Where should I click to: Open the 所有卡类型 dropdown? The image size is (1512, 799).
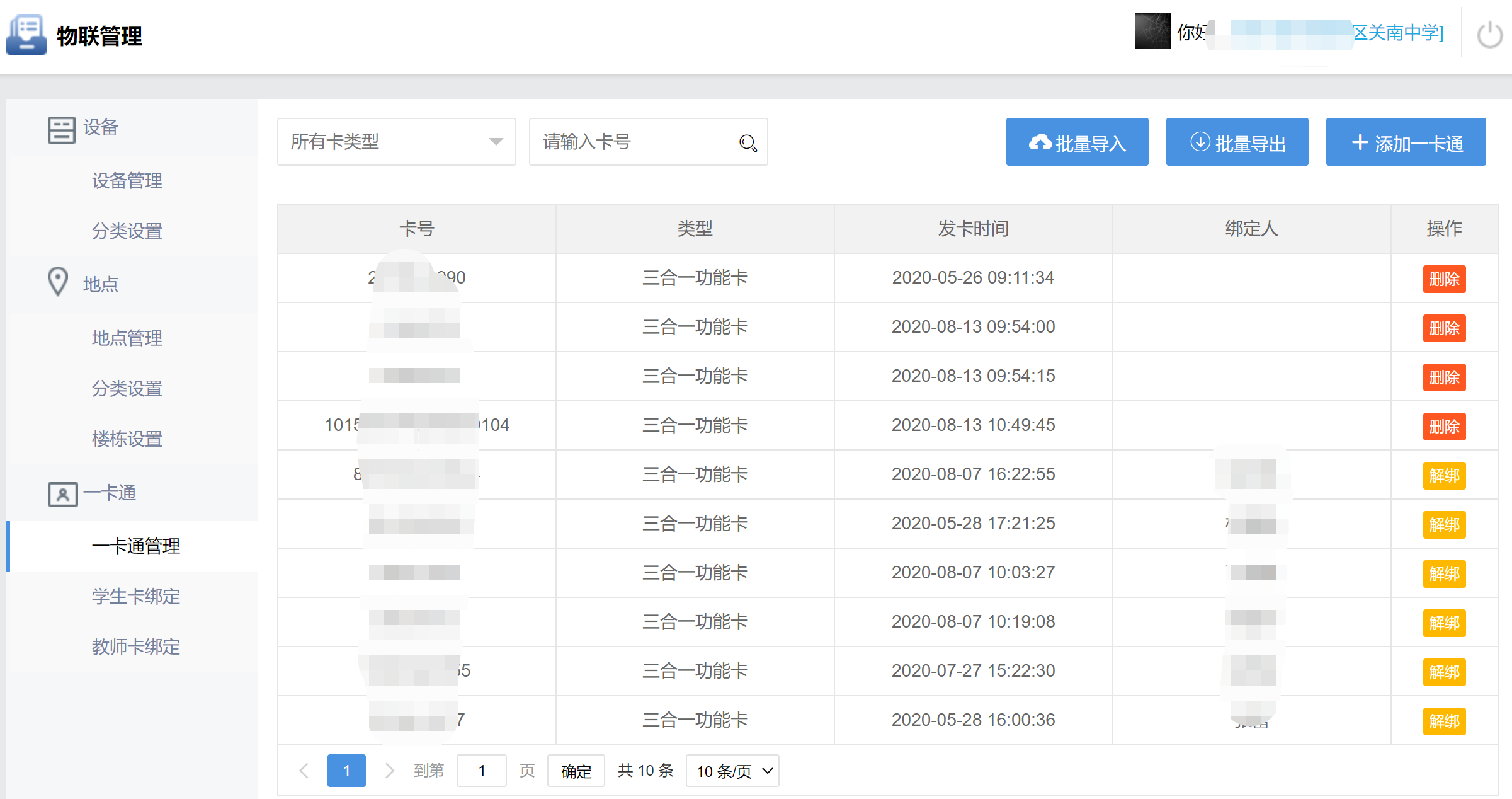pos(396,142)
